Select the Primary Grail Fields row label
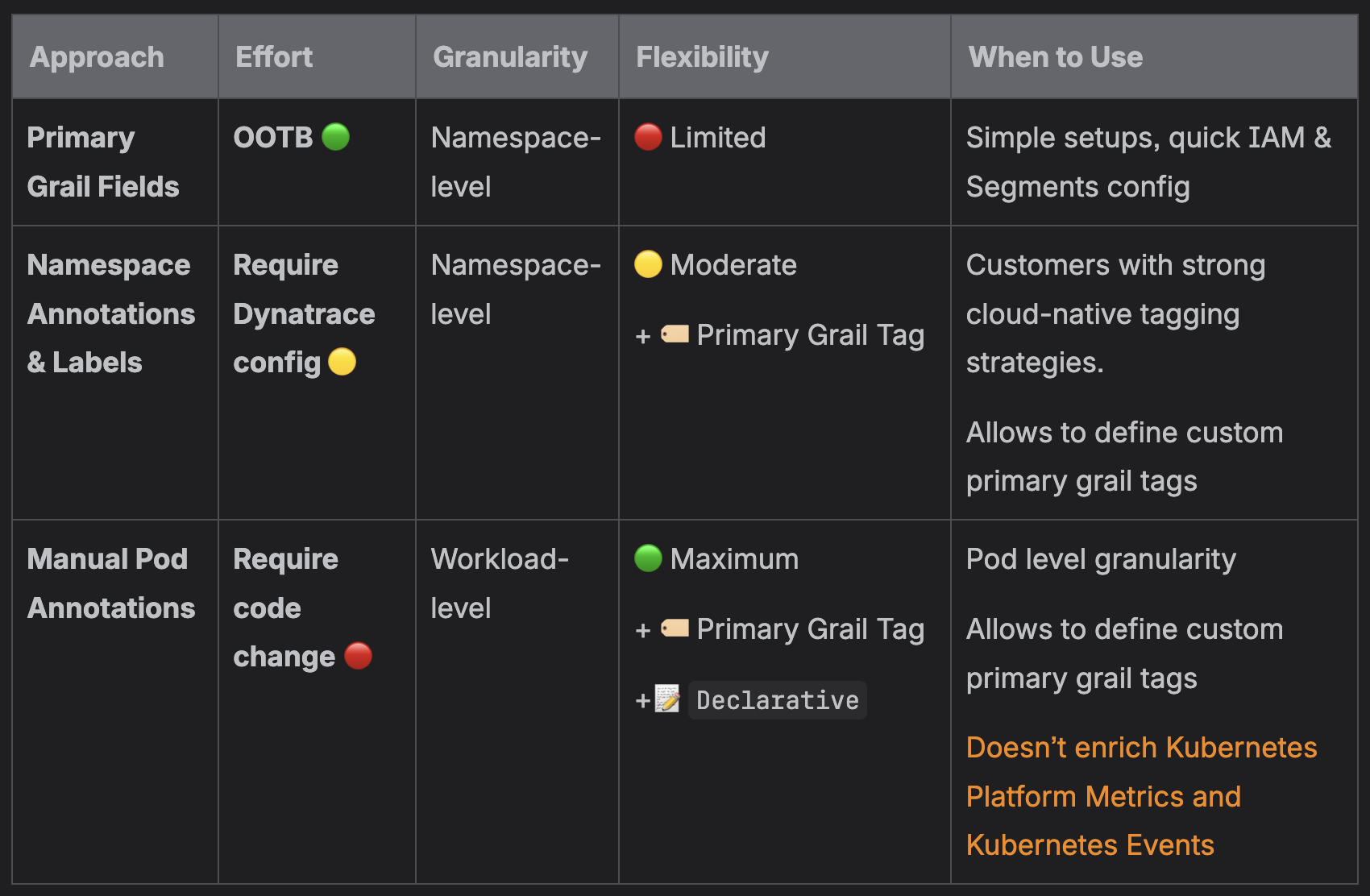This screenshot has width=1370, height=896. [102, 162]
